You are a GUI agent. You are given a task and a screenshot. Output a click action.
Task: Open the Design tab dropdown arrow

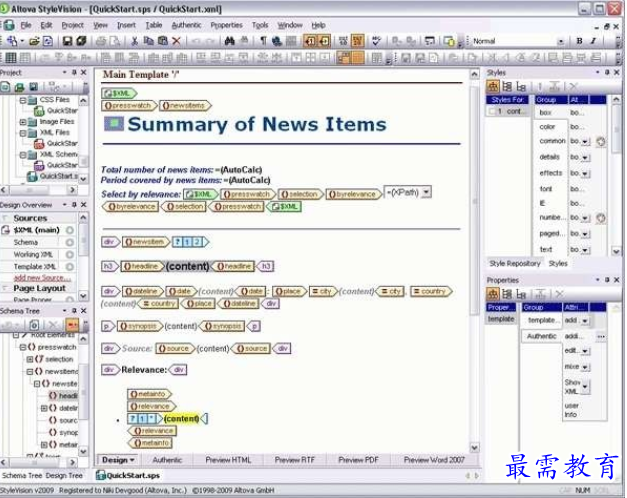coord(132,460)
